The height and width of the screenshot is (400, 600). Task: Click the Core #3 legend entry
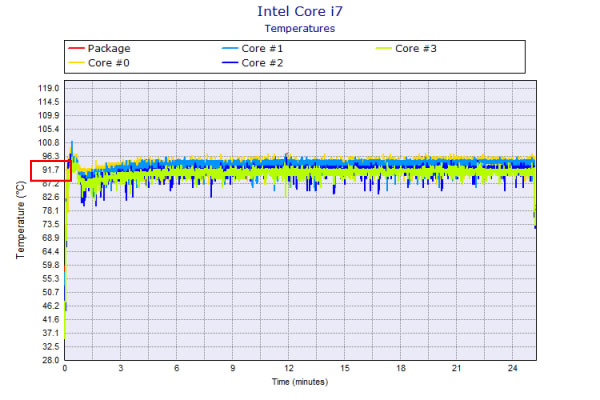coord(406,49)
